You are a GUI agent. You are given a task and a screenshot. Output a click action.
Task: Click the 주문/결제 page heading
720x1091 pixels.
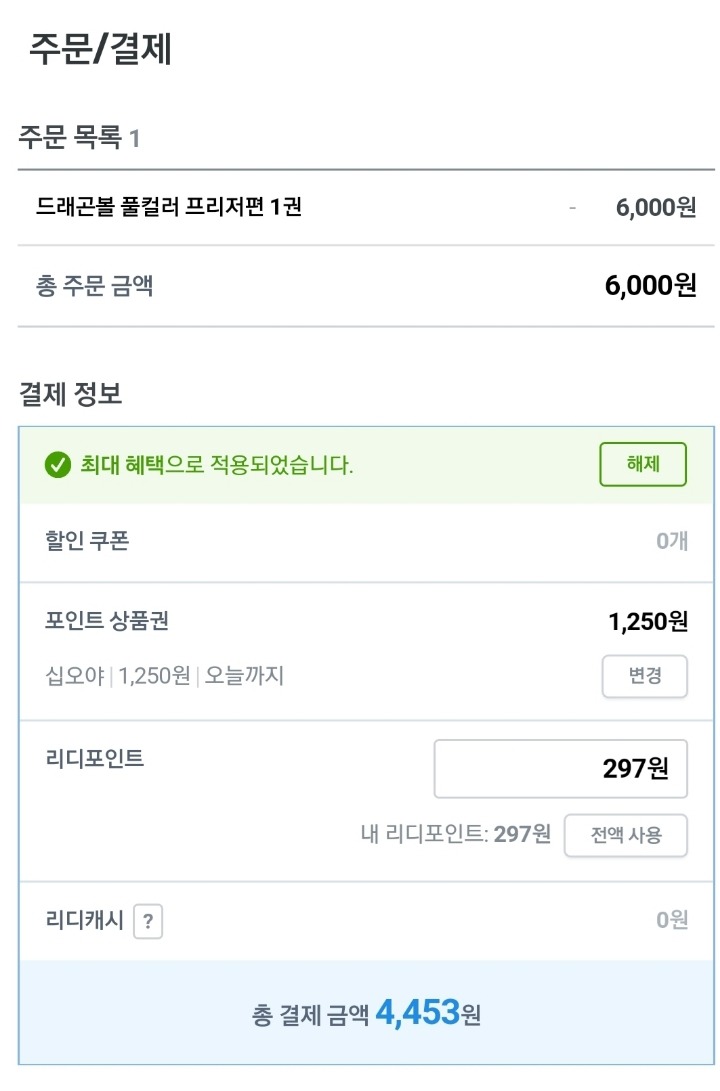pos(100,48)
